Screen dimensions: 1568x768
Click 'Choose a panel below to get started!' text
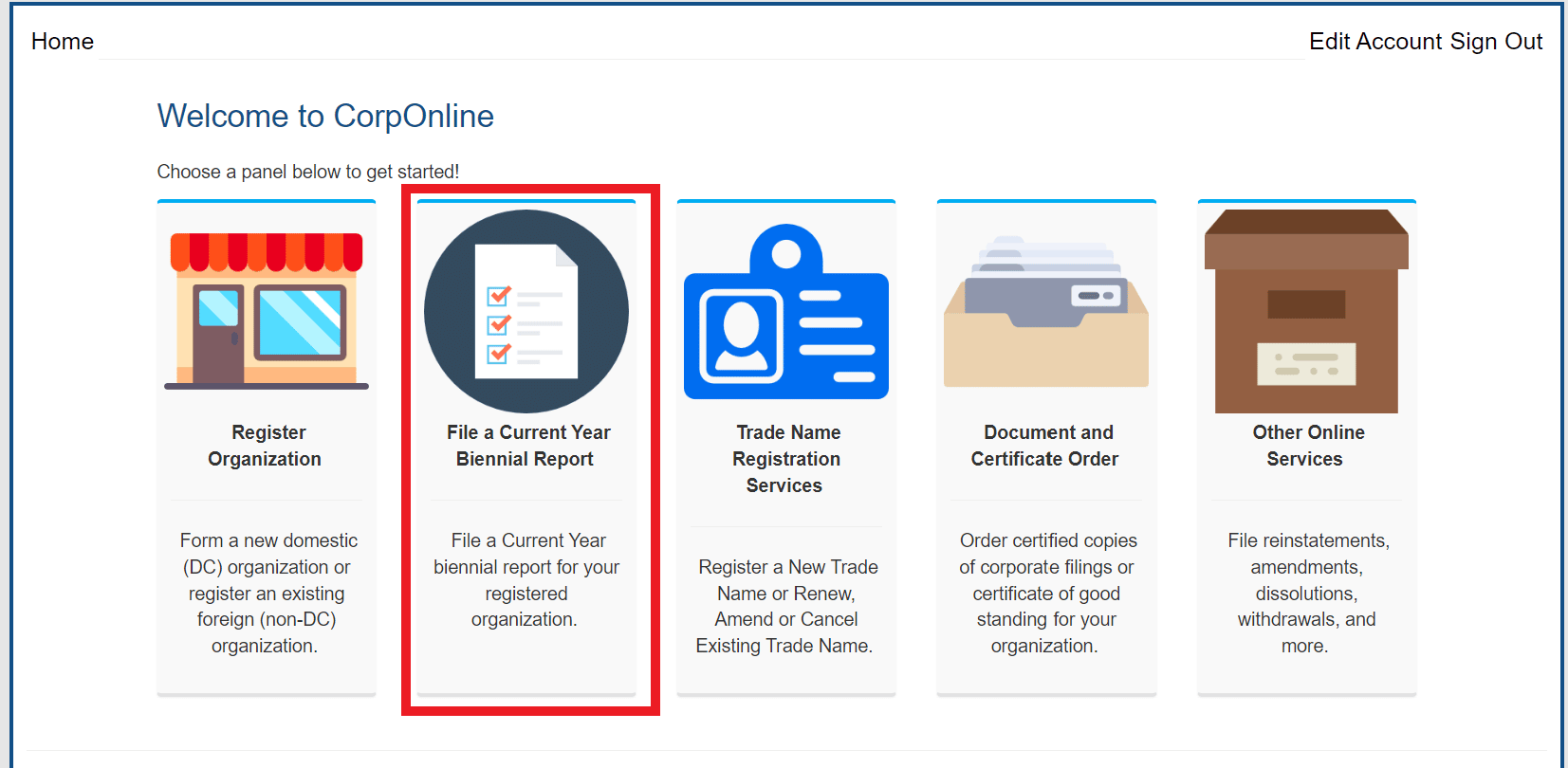[308, 172]
